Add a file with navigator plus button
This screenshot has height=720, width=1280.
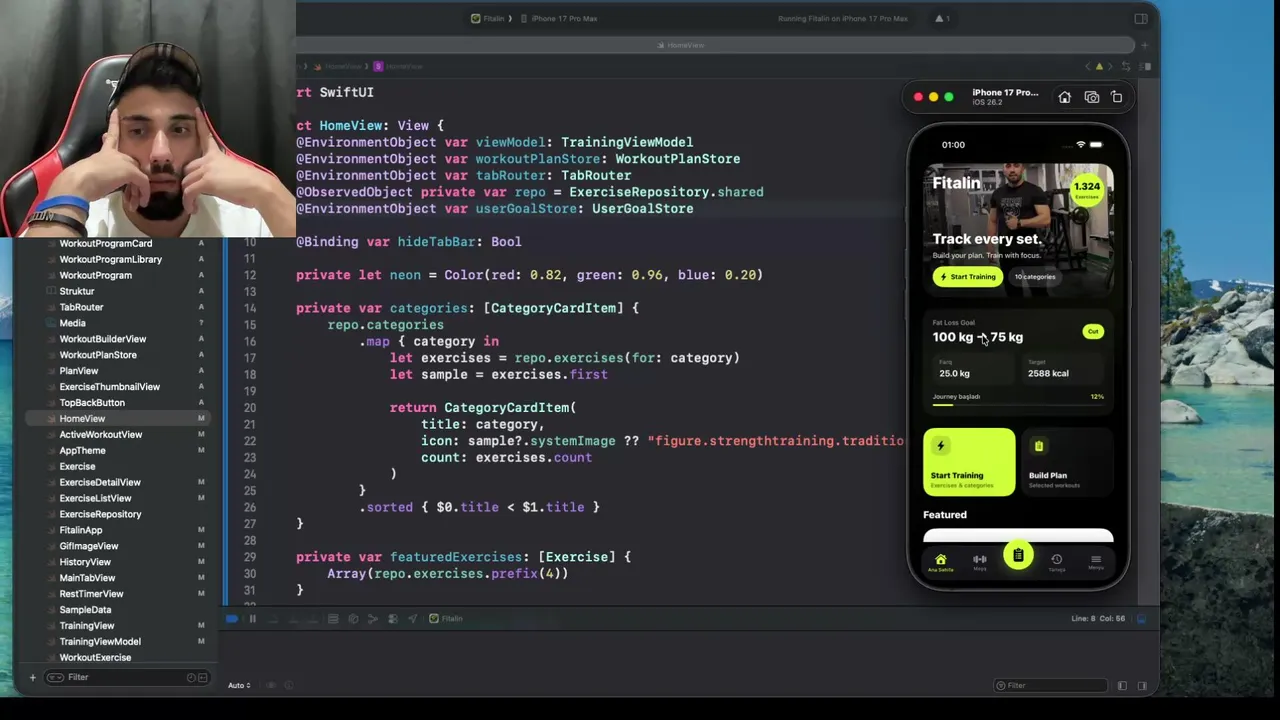click(x=32, y=678)
